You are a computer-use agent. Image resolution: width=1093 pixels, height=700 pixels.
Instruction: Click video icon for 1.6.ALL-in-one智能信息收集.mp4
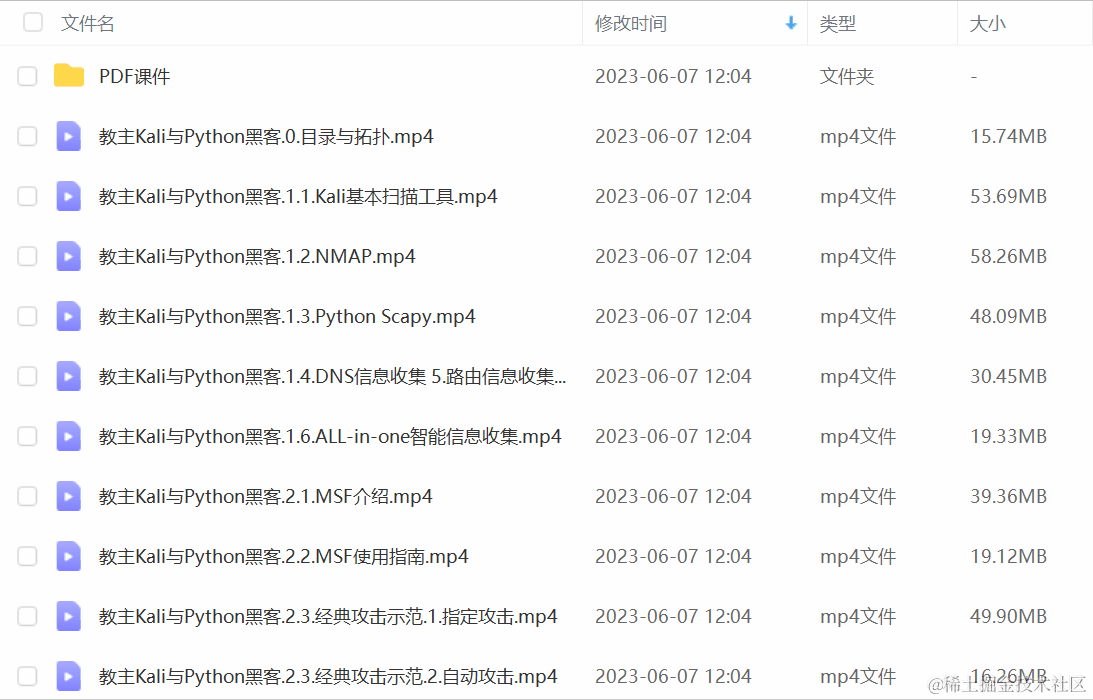(x=68, y=436)
